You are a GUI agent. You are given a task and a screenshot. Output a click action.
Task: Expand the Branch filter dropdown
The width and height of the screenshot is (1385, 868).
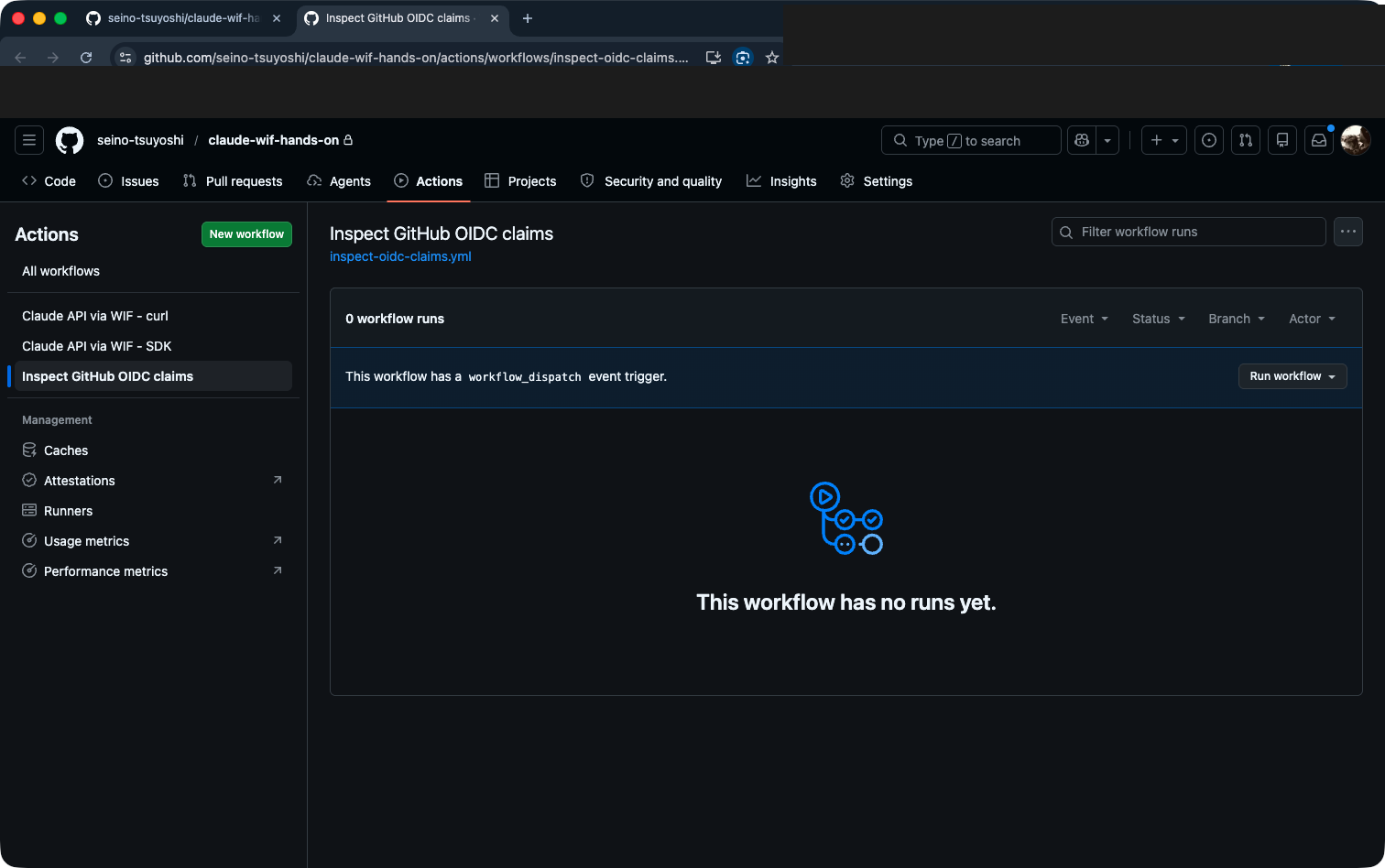click(x=1237, y=319)
